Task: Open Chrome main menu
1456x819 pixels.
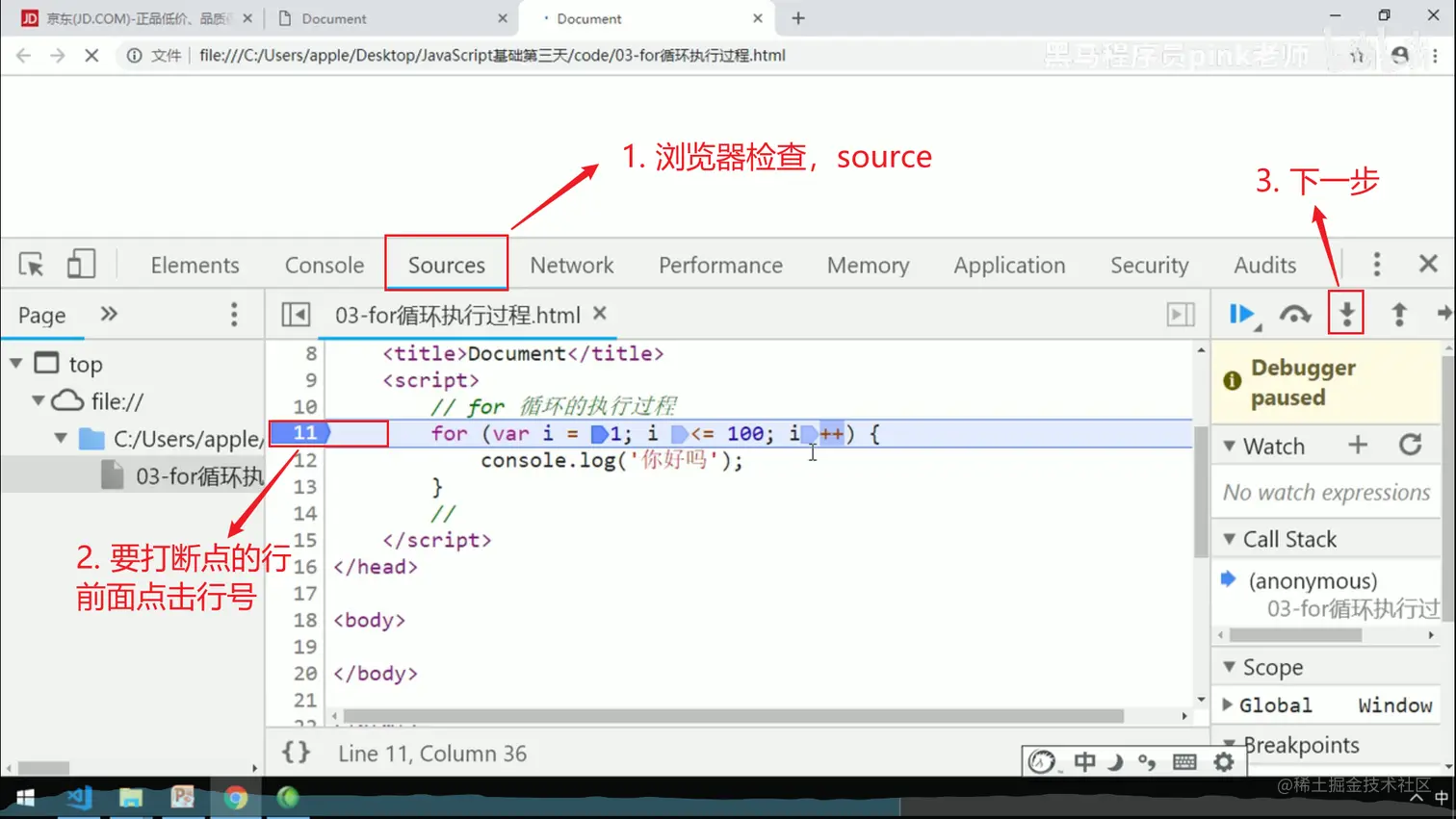Action: (x=1436, y=56)
